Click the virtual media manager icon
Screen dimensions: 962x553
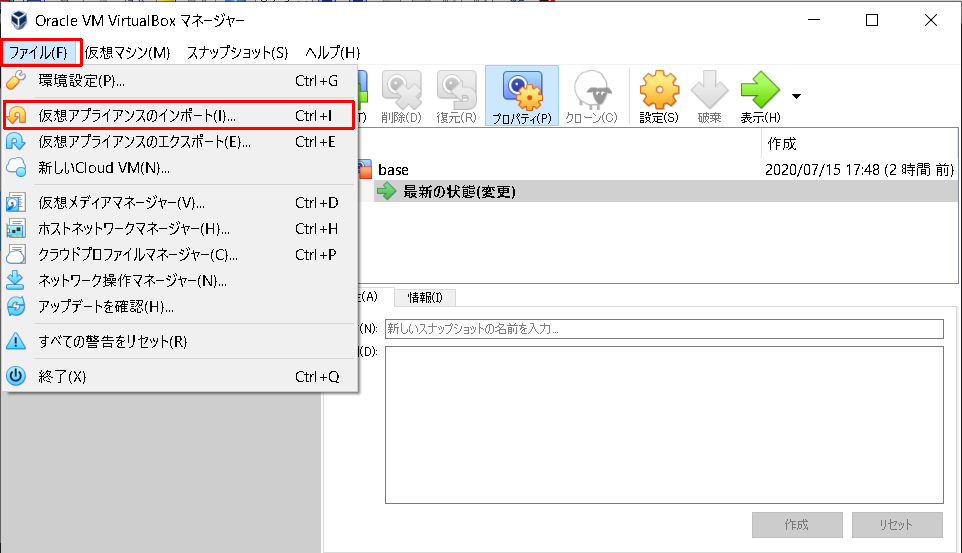[16, 203]
